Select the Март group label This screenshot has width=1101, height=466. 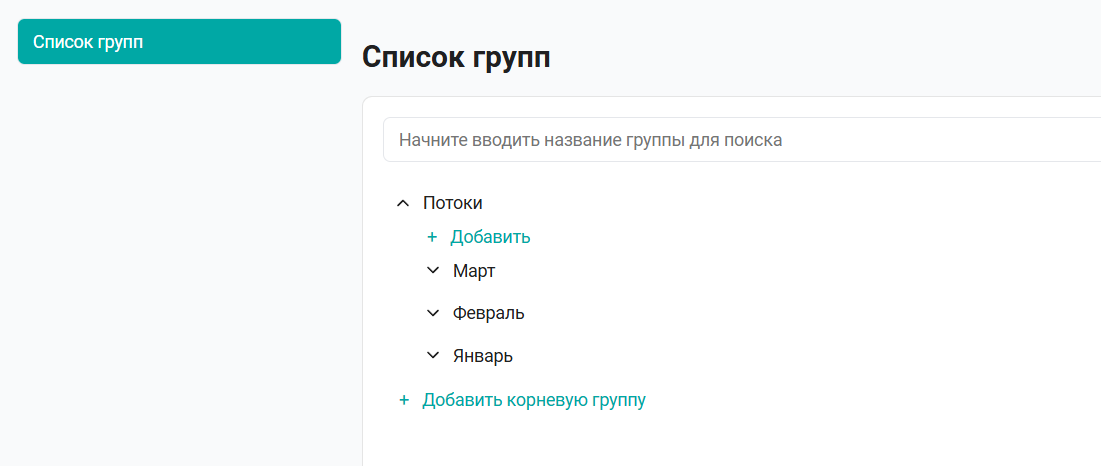(x=474, y=271)
